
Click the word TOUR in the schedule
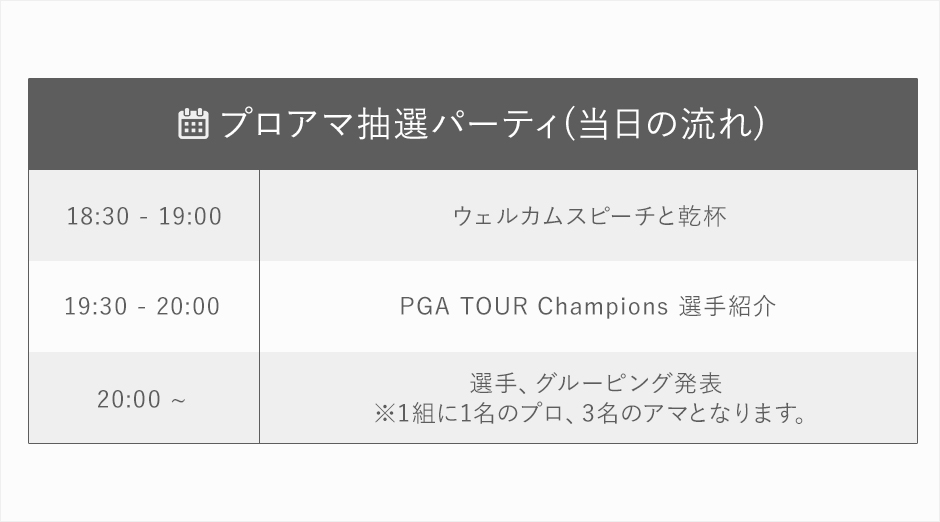(x=494, y=306)
